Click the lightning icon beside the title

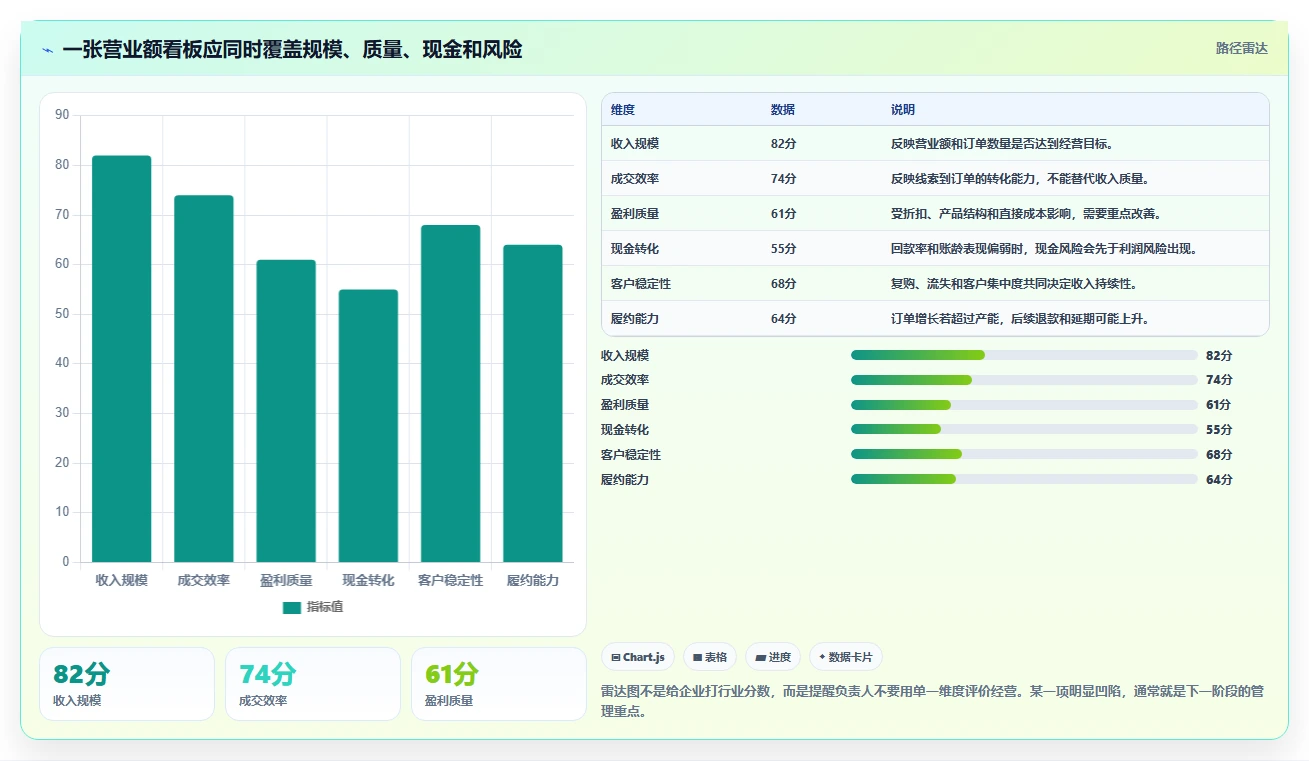[x=47, y=50]
